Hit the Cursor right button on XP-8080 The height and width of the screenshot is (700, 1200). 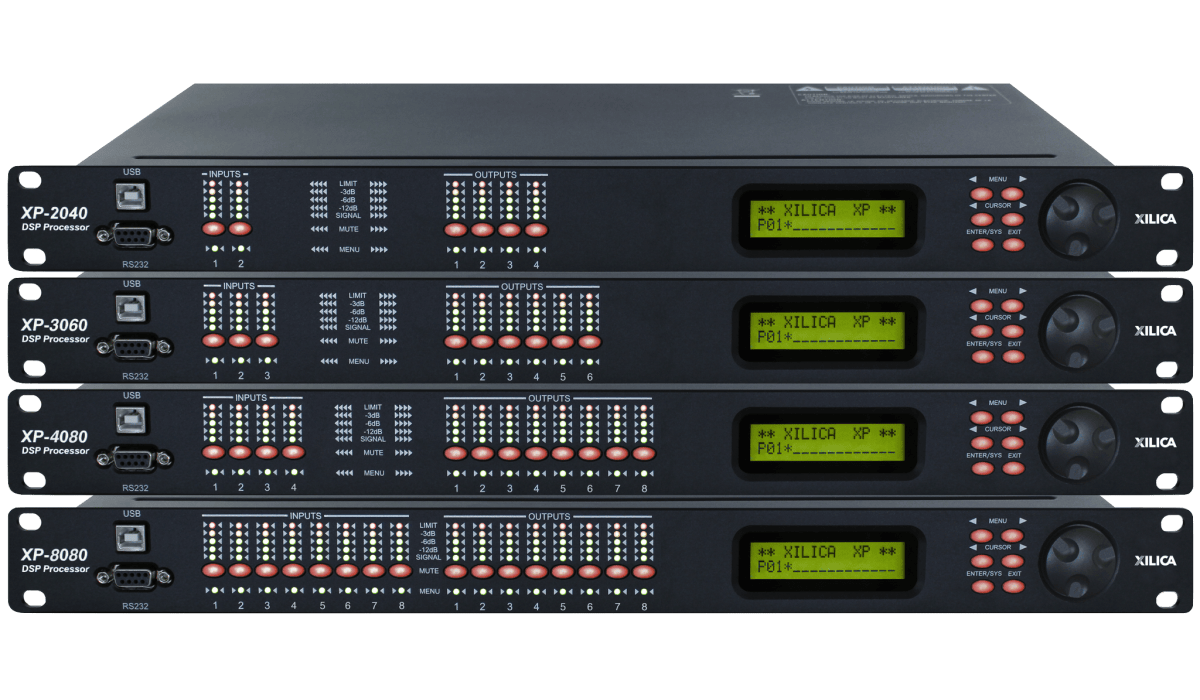click(1013, 561)
